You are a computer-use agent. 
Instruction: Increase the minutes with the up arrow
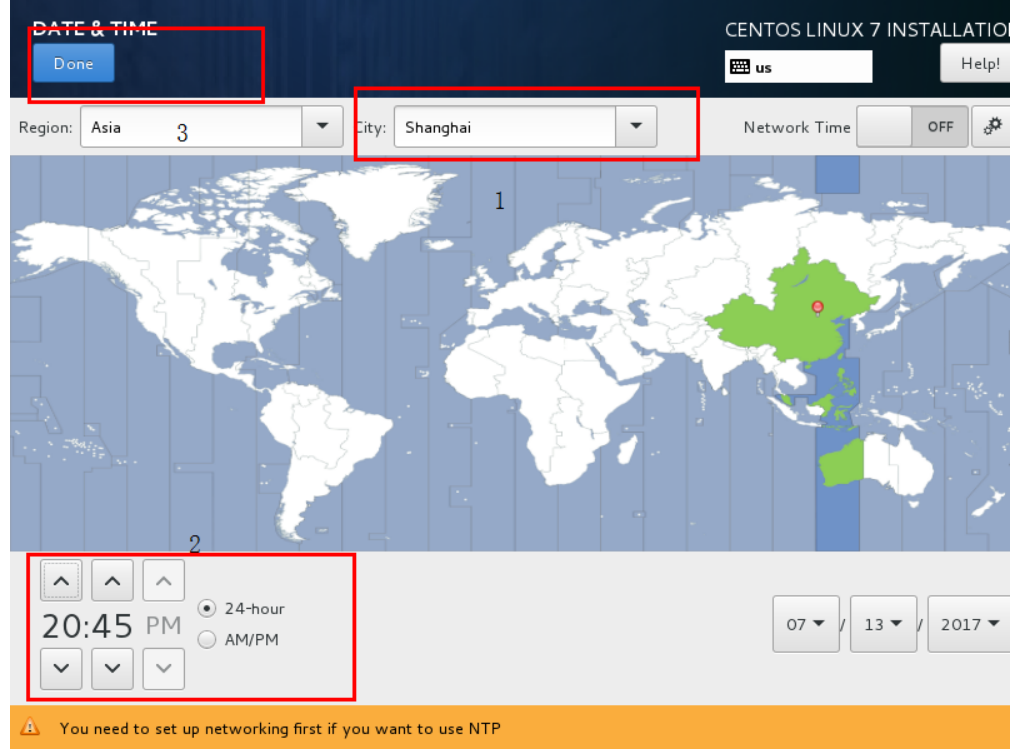click(112, 580)
